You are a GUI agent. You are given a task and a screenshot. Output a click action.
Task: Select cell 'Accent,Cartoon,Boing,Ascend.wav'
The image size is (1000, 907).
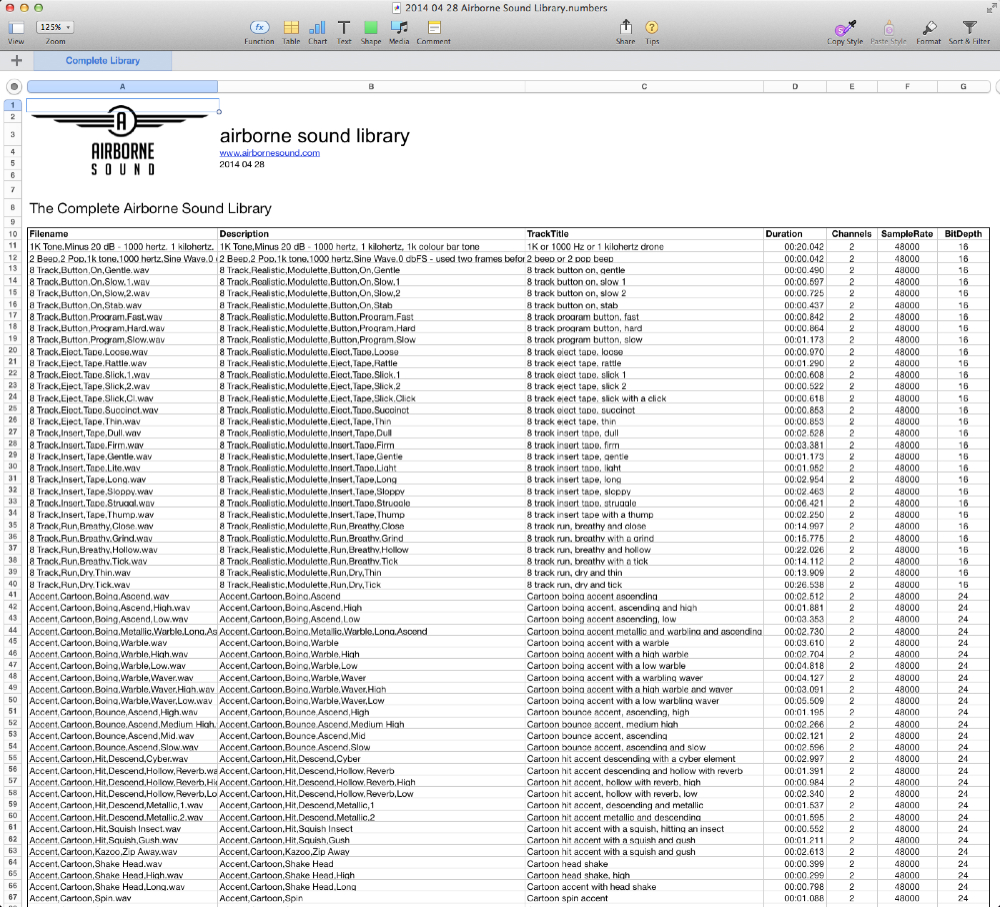(122, 596)
